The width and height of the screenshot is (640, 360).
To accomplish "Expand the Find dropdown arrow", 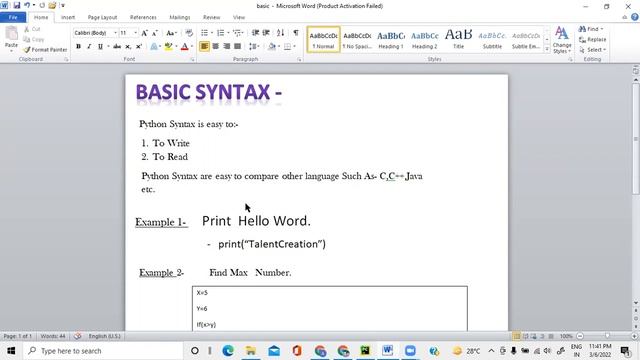I will click(602, 29).
